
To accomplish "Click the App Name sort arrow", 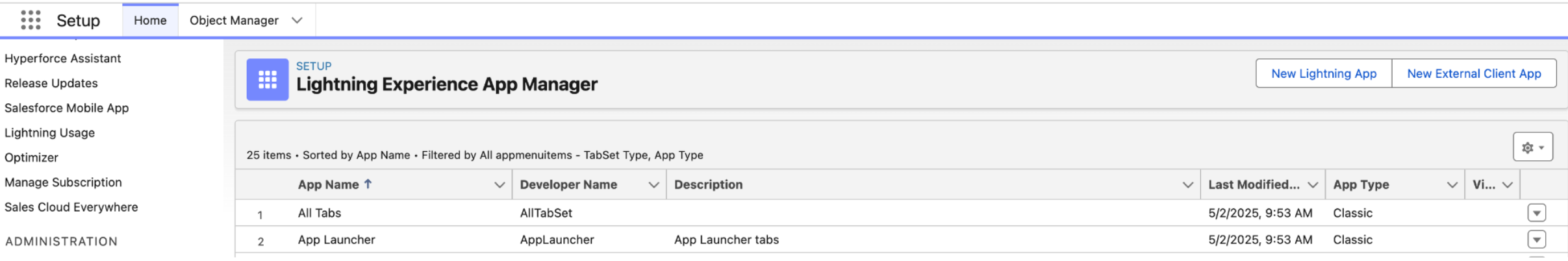I will pyautogui.click(x=368, y=184).
